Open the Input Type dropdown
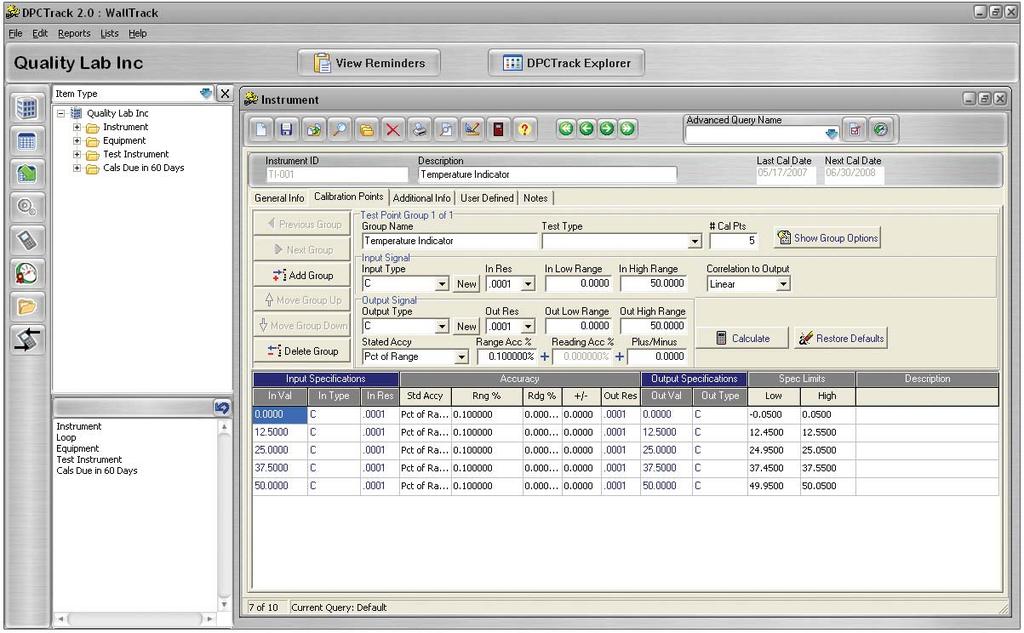The width and height of the screenshot is (1024, 633). pos(442,284)
